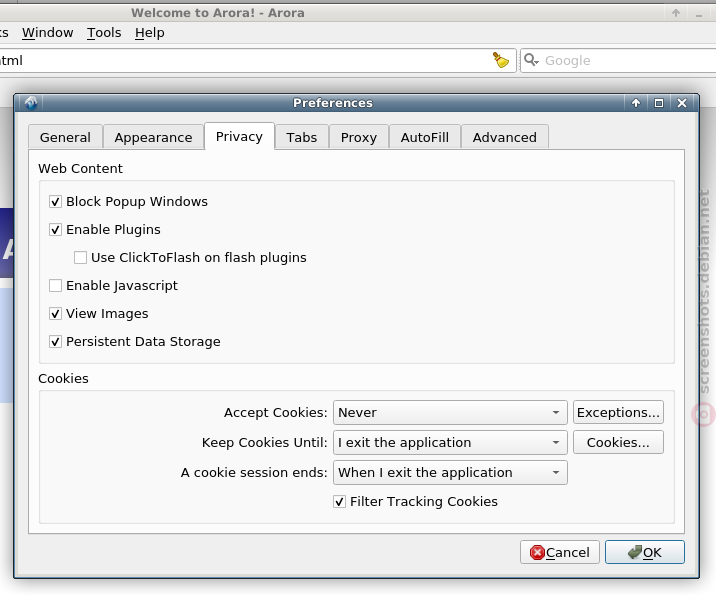Confirm preferences with OK
Viewport: 716px width, 604px height.
pyautogui.click(x=645, y=552)
